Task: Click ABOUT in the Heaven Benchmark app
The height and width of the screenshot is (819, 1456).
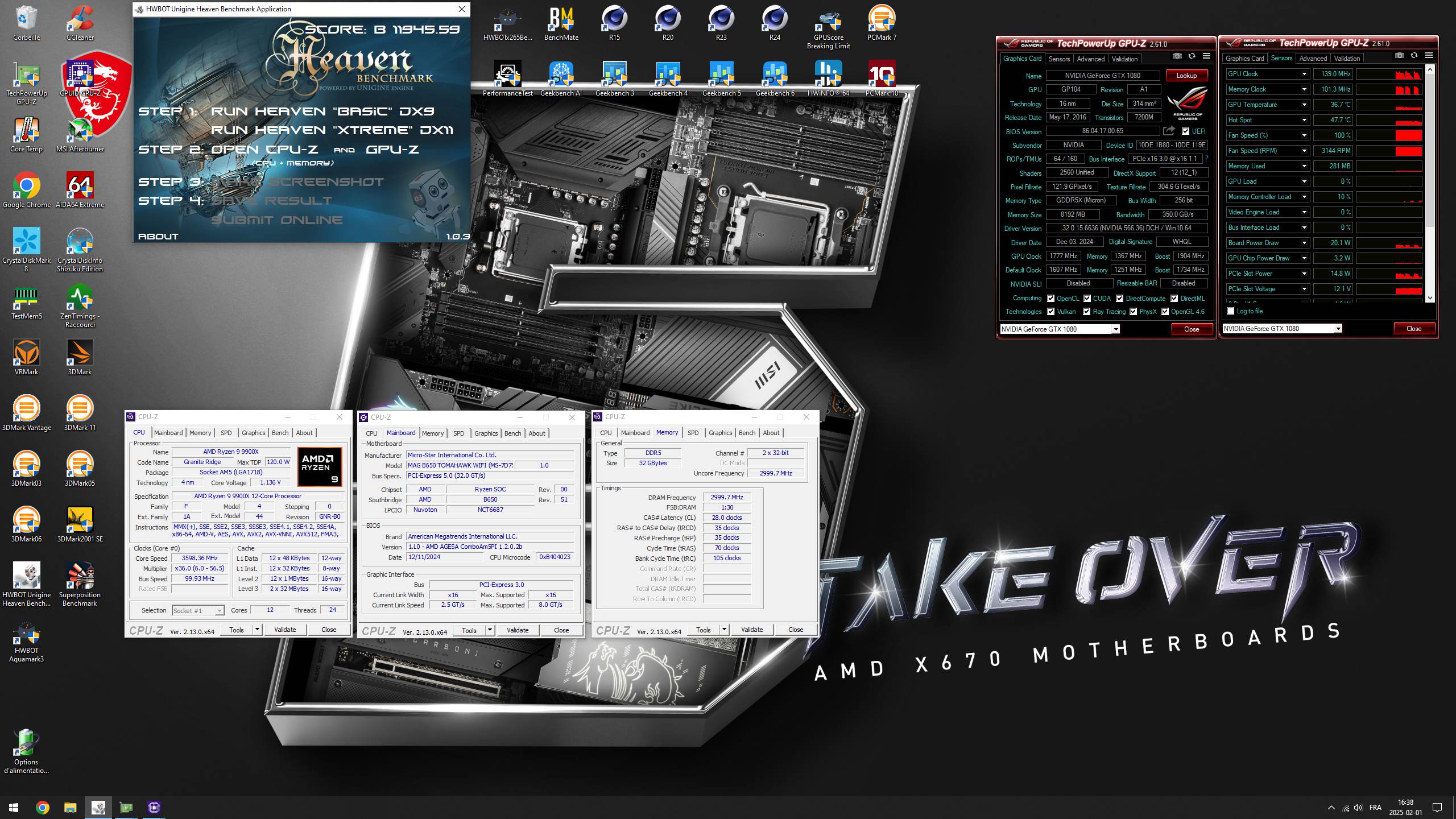Action: [x=158, y=237]
